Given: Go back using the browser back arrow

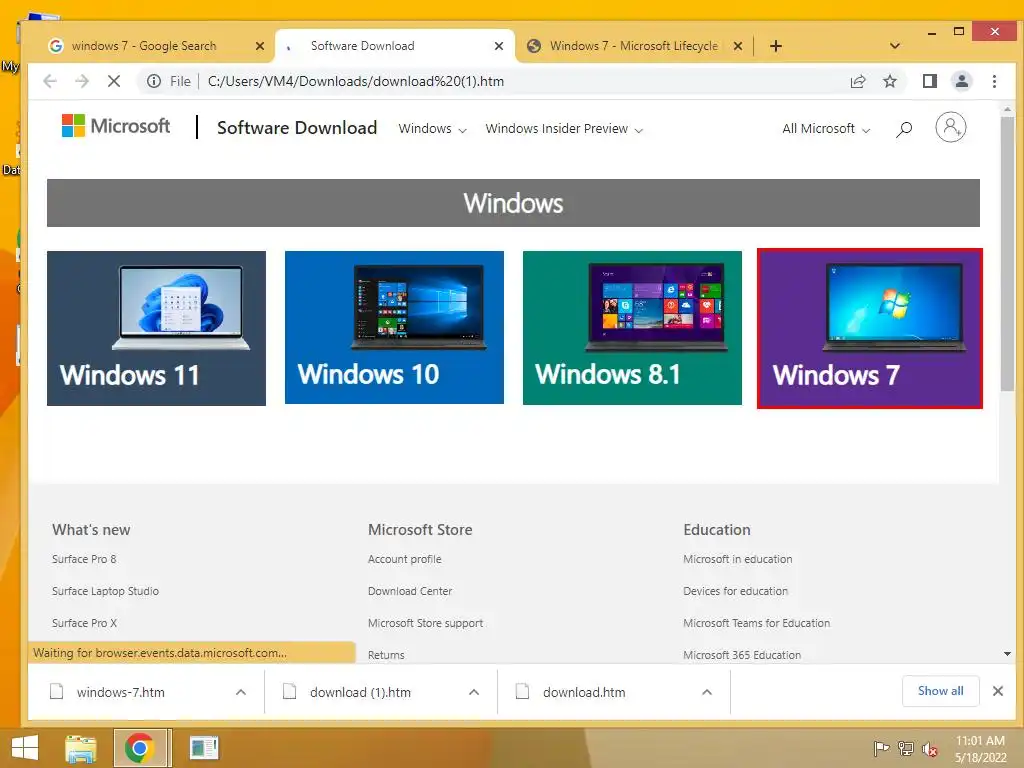Looking at the screenshot, I should point(50,81).
